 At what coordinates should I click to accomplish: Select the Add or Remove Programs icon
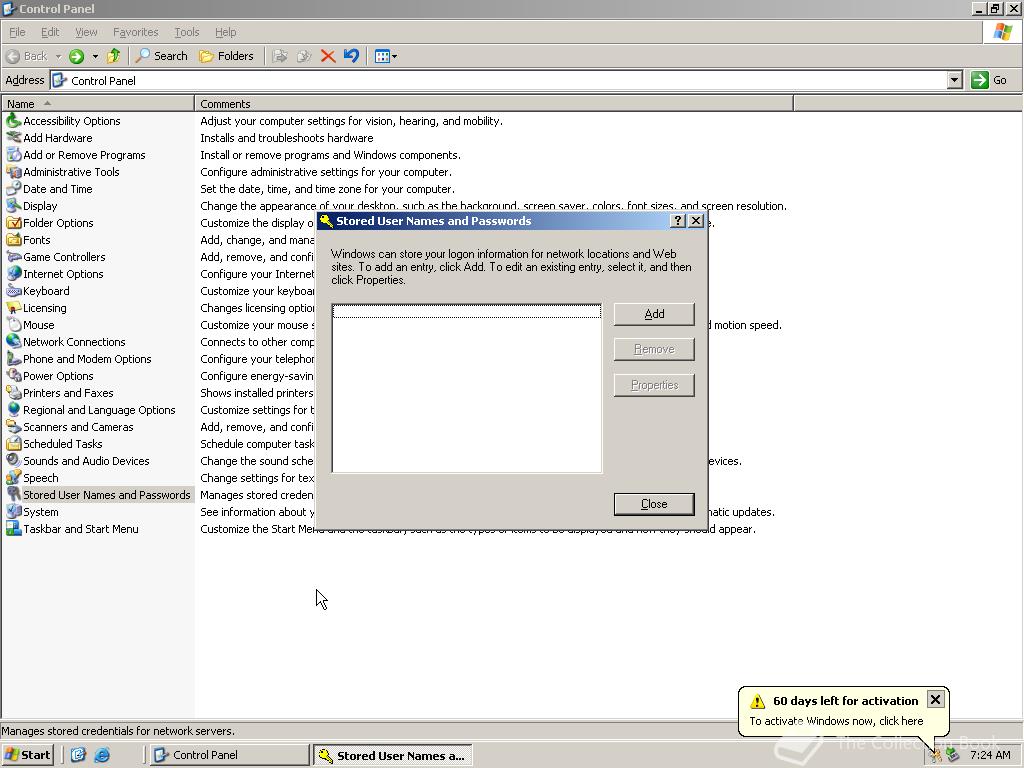[13, 155]
